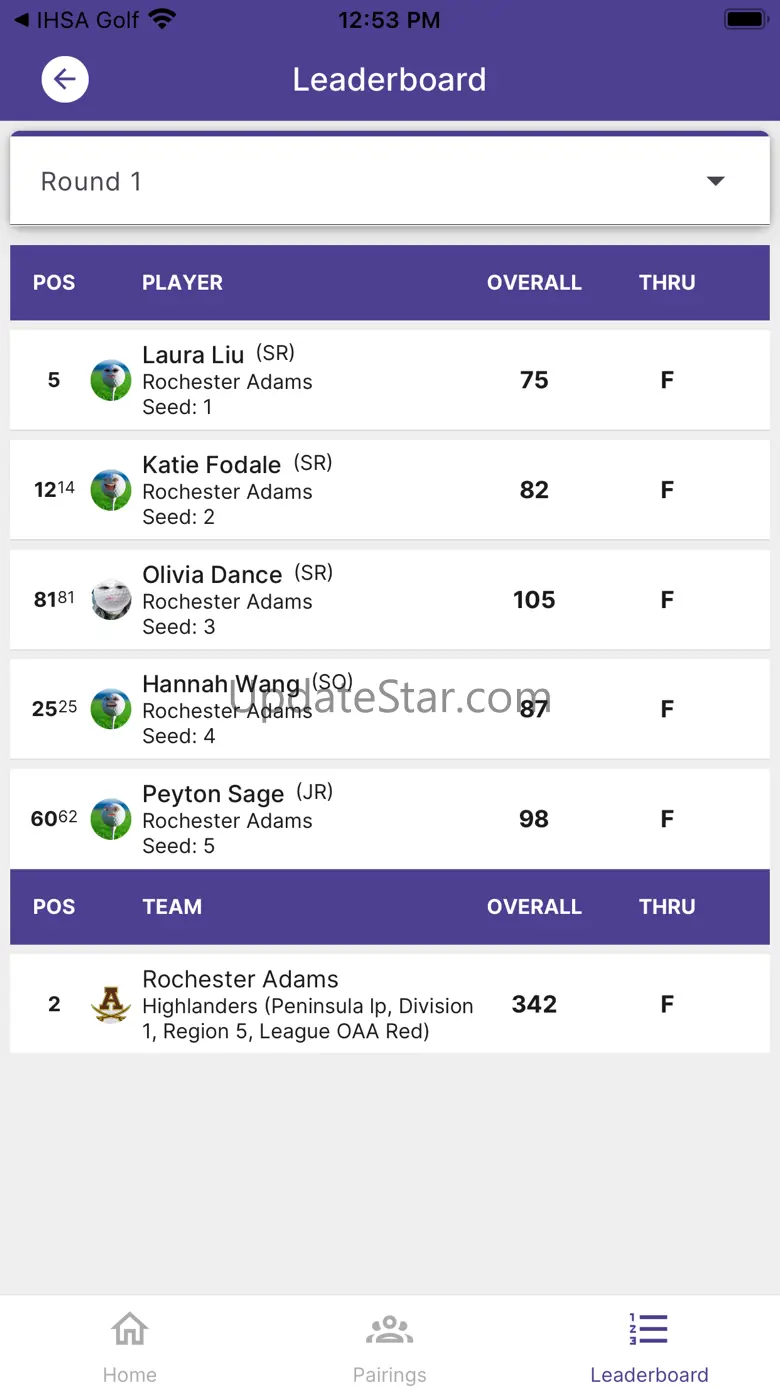
Task: Tap the Rochester Adams team logo
Action: click(x=111, y=1004)
